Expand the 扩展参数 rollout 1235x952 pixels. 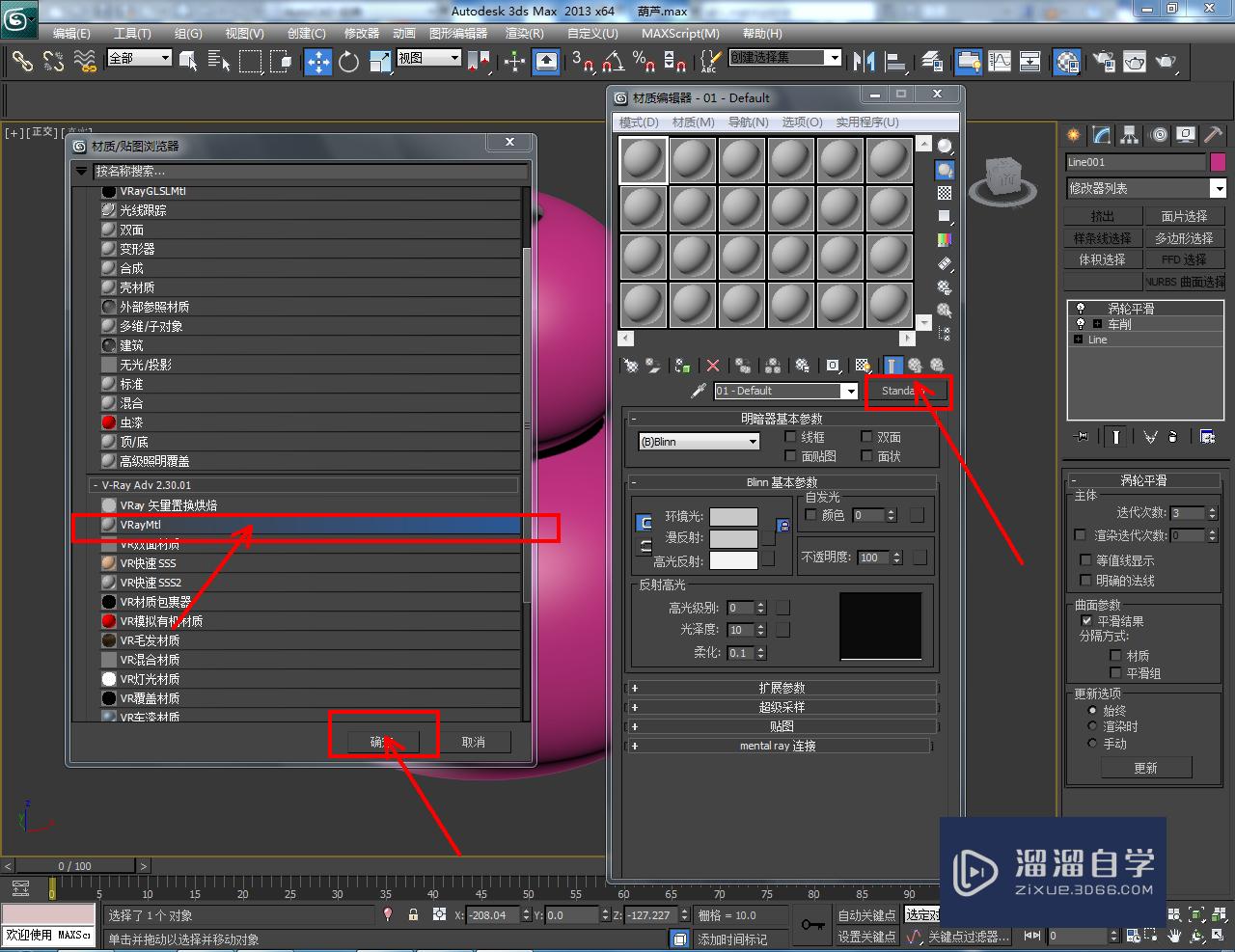click(x=782, y=688)
